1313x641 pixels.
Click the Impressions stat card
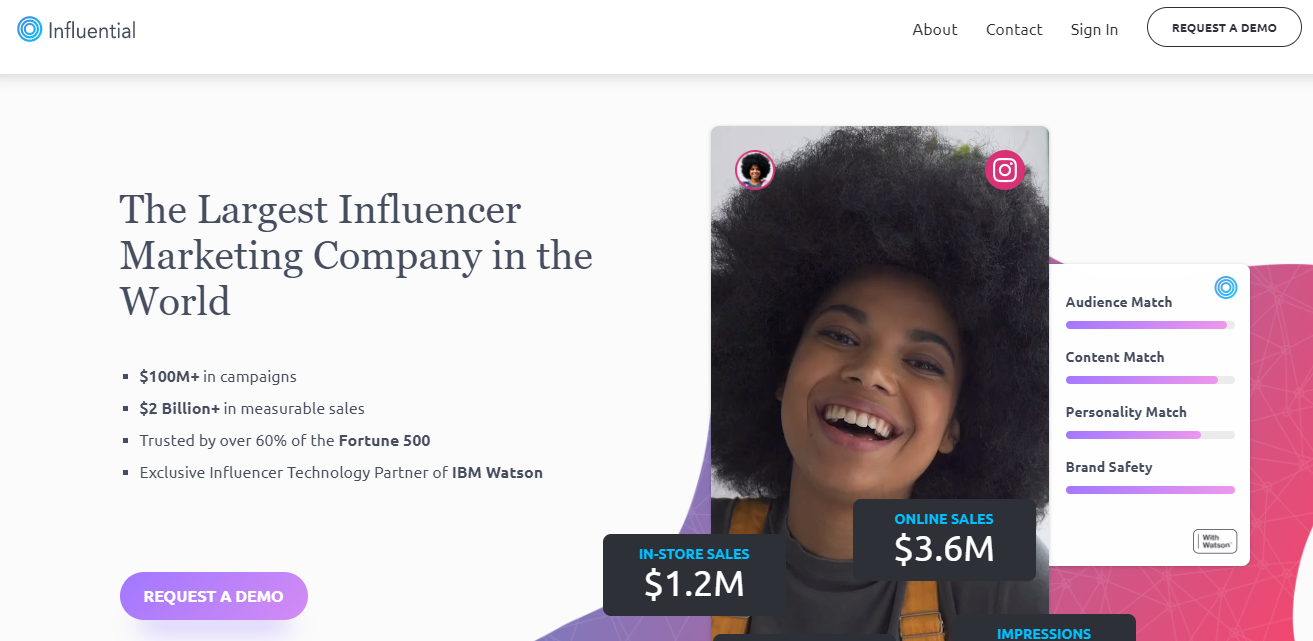tap(1042, 630)
